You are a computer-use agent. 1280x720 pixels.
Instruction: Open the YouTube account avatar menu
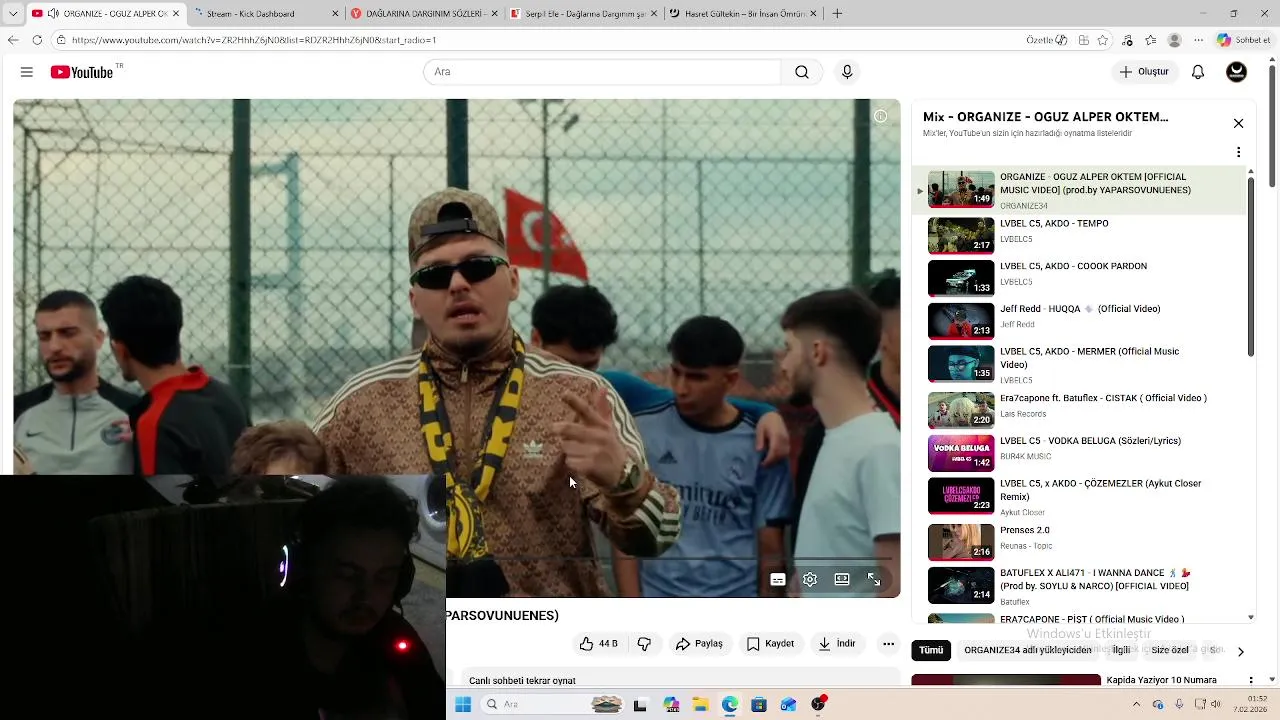[x=1237, y=72]
